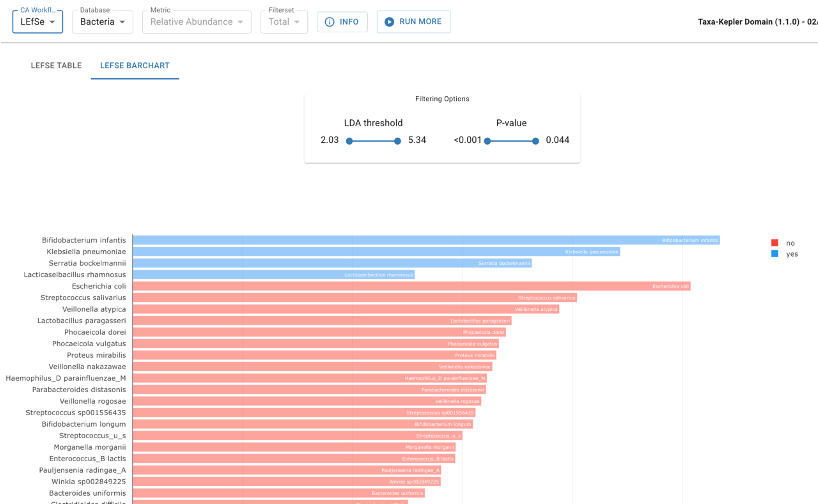Open the Filterset Total dropdown

[x=285, y=22]
